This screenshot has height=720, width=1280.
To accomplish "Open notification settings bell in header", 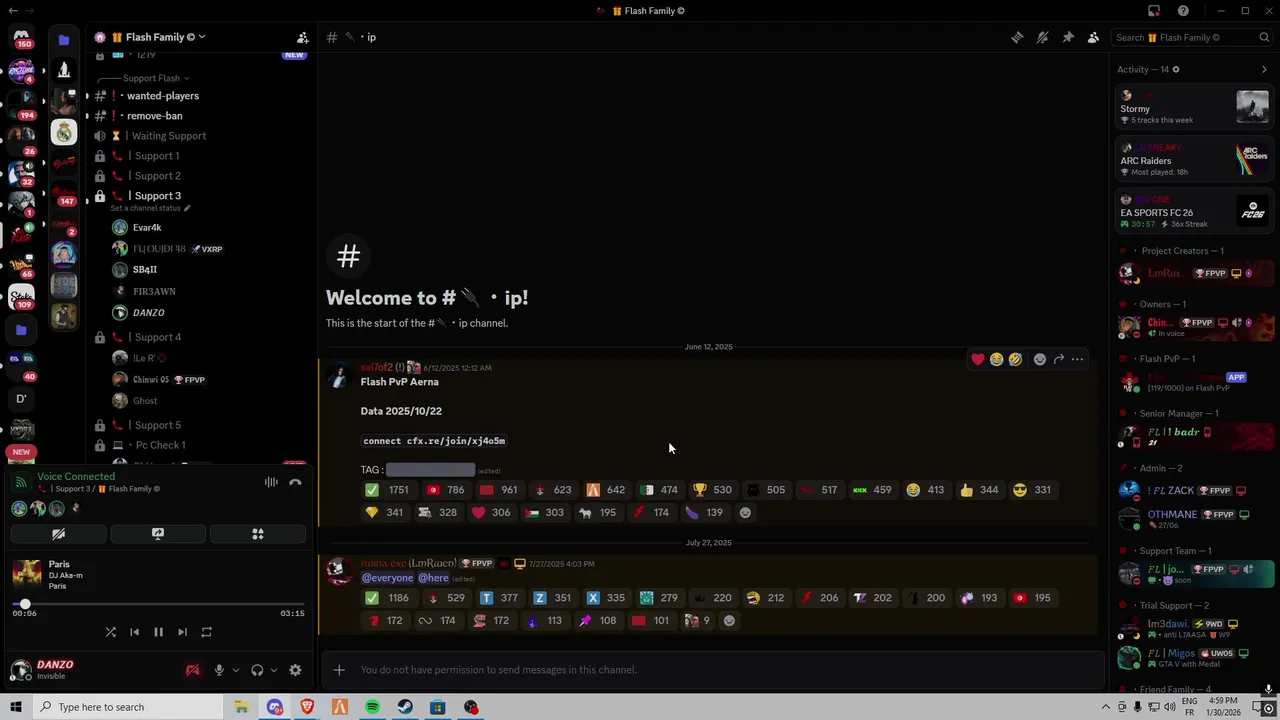I will coord(1042,37).
